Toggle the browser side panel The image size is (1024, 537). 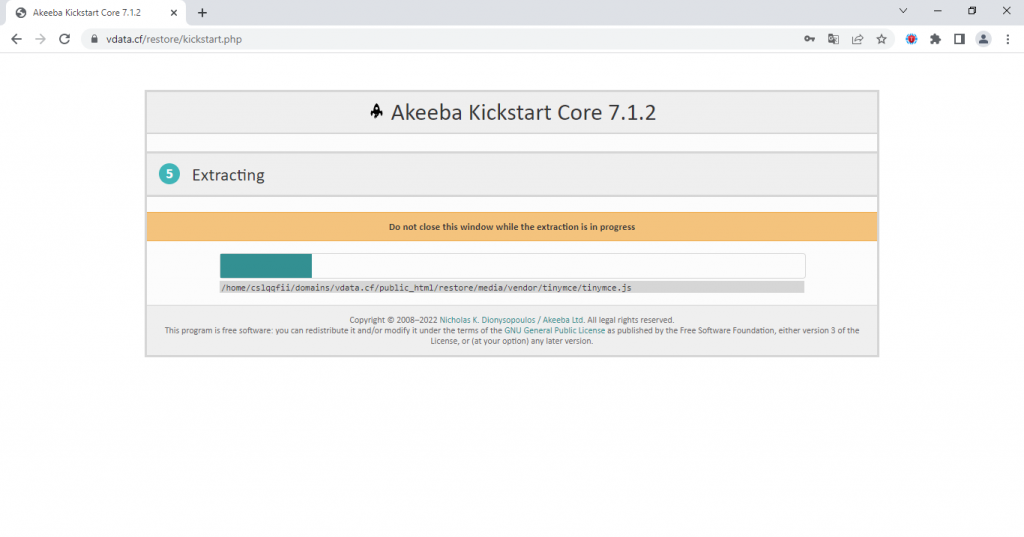pos(959,39)
